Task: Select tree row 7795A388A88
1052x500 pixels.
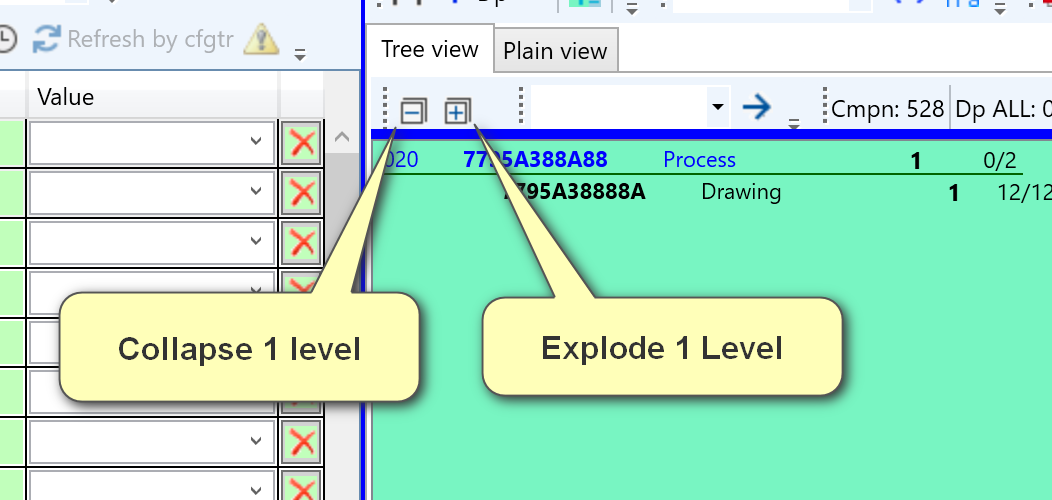Action: [535, 159]
